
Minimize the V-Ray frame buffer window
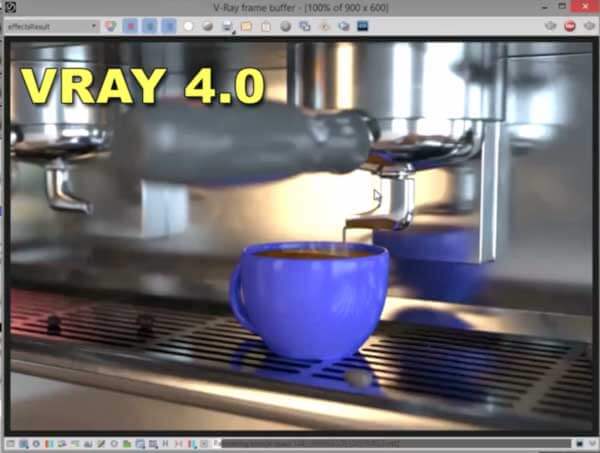[545, 6]
